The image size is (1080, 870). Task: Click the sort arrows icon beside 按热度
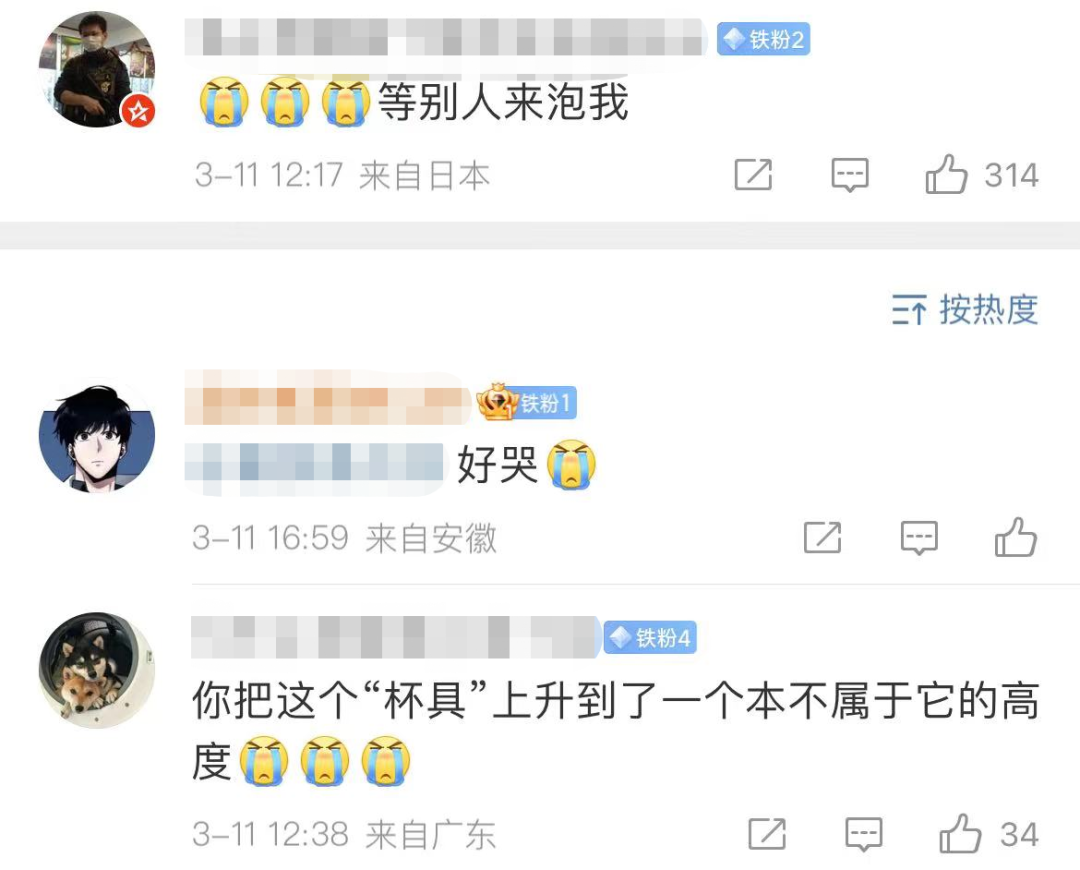[x=908, y=309]
